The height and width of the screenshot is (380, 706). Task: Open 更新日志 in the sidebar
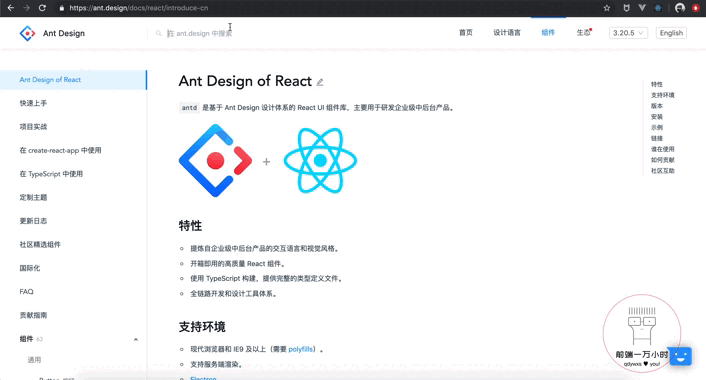click(33, 221)
